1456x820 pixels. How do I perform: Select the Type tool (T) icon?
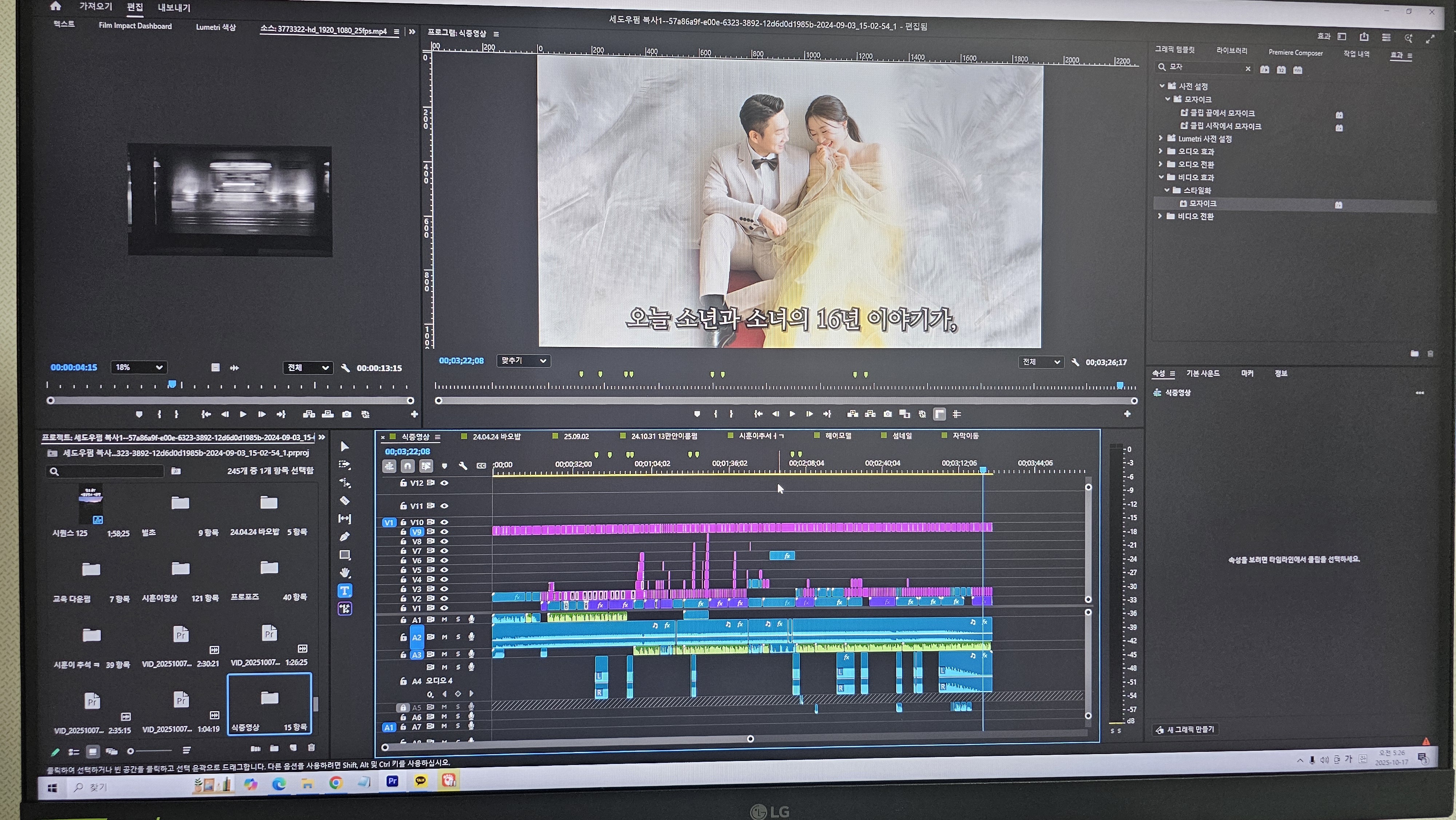coord(344,590)
